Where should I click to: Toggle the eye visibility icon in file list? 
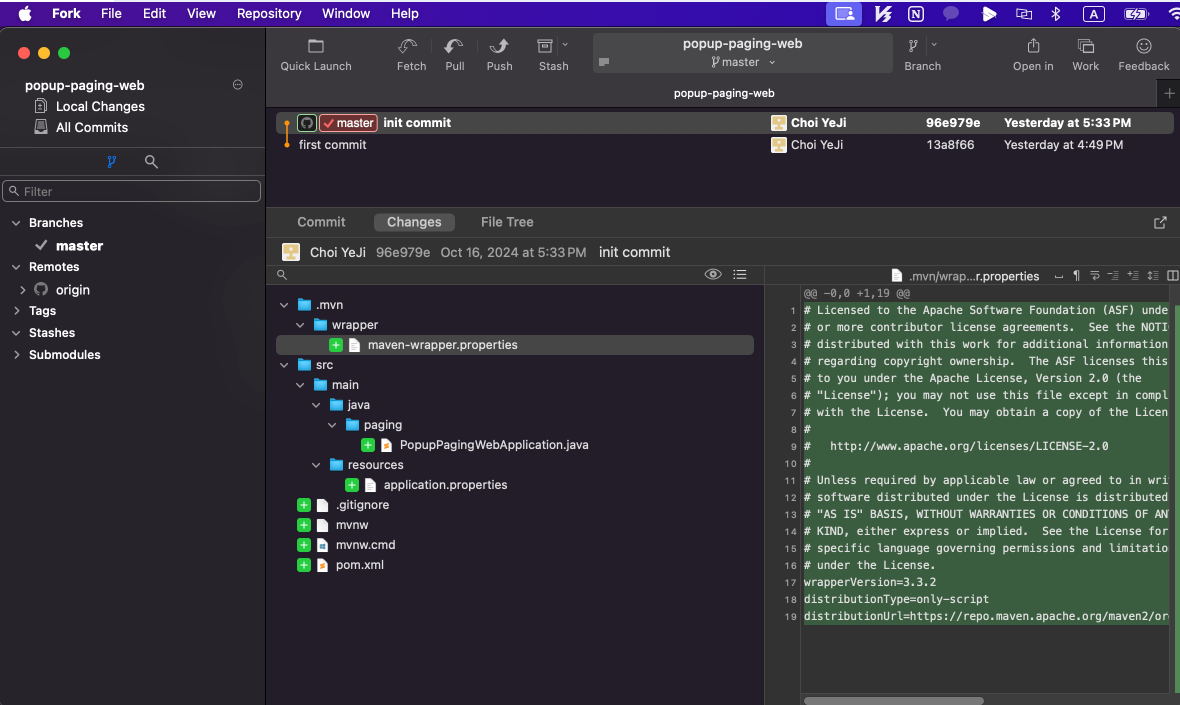click(713, 275)
